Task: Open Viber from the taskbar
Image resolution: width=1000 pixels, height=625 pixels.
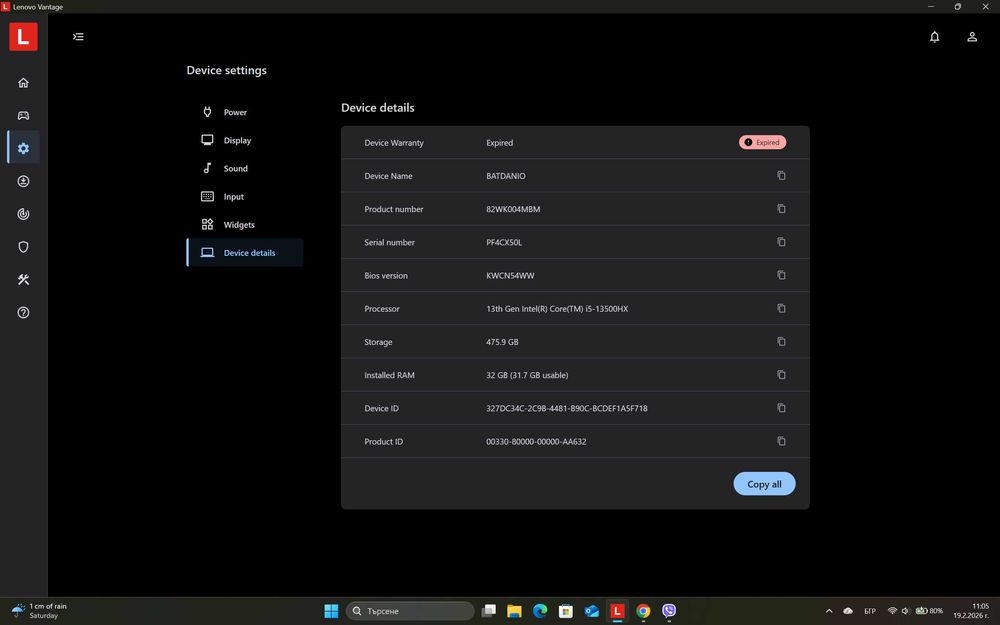Action: [668, 611]
